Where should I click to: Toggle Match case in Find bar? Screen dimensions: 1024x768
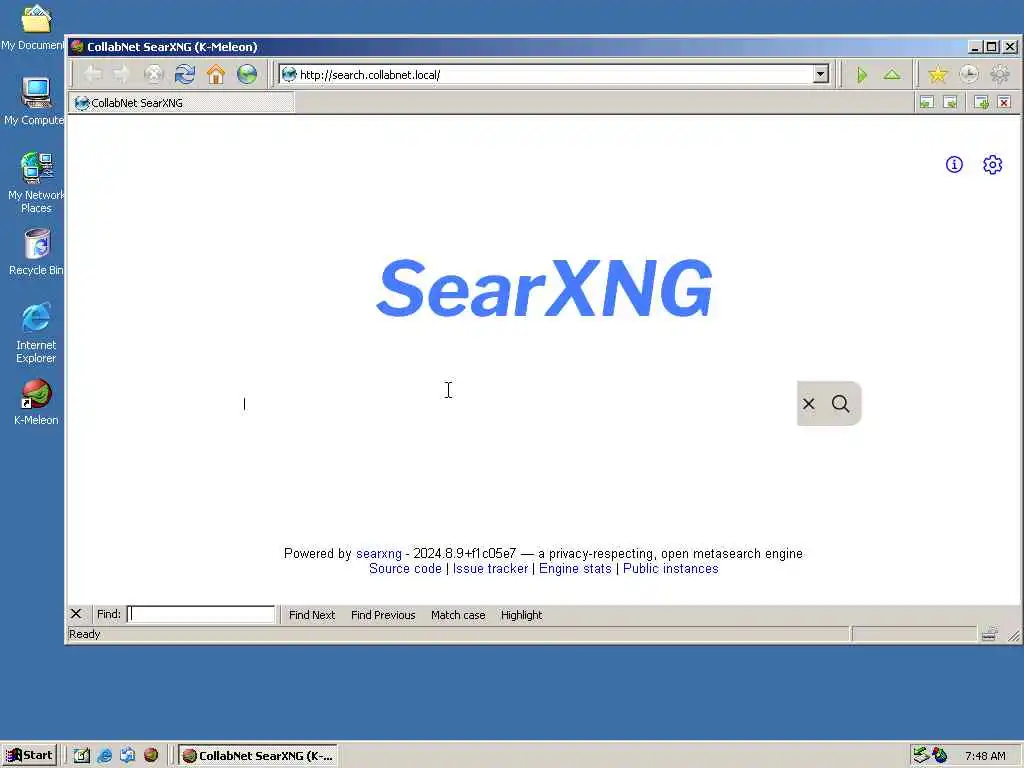click(458, 615)
